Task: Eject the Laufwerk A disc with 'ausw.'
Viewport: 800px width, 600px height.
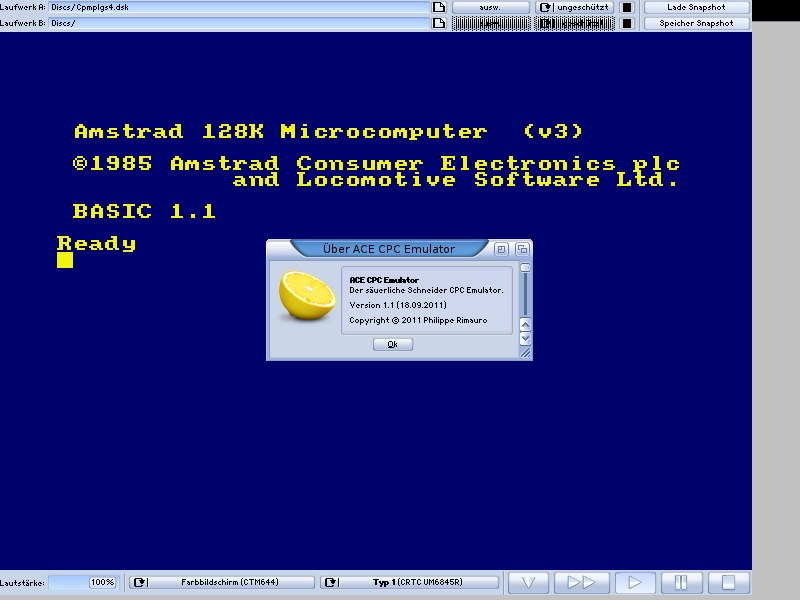Action: tap(491, 7)
